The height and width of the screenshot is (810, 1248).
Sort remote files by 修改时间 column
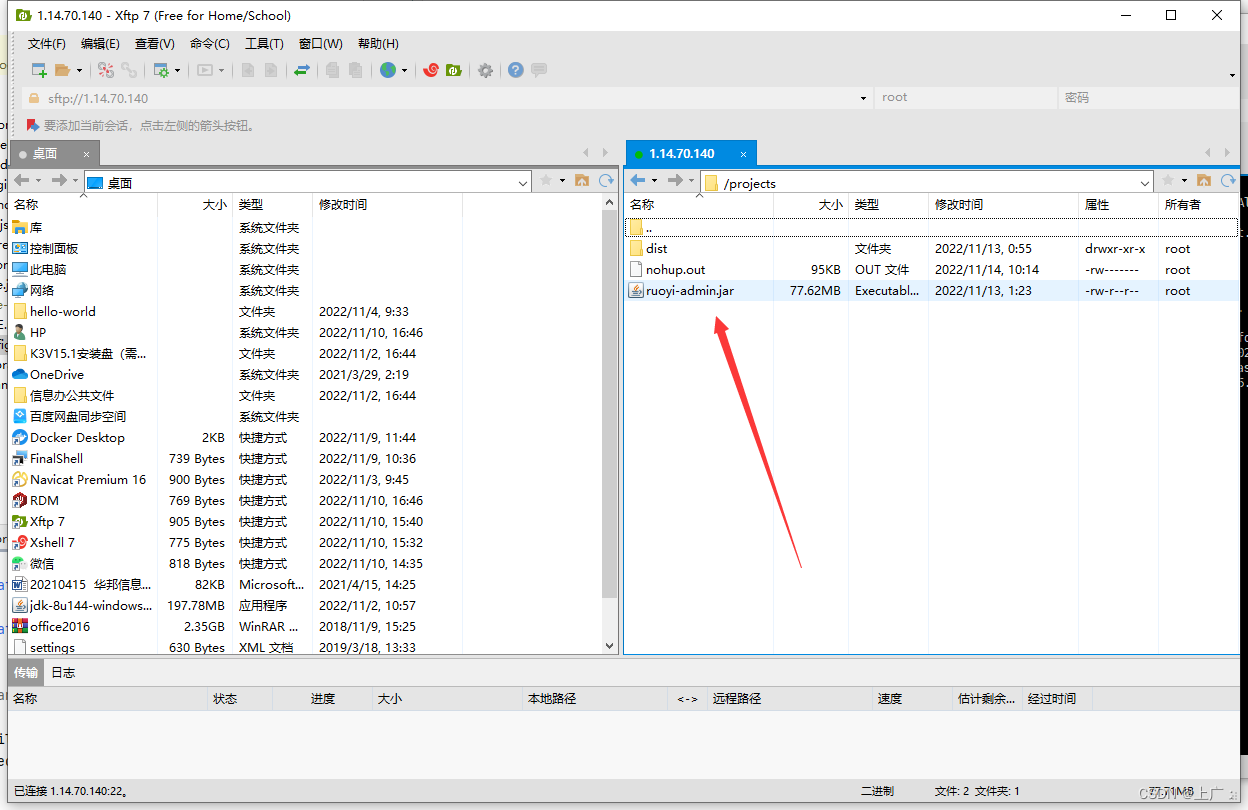tap(1003, 204)
